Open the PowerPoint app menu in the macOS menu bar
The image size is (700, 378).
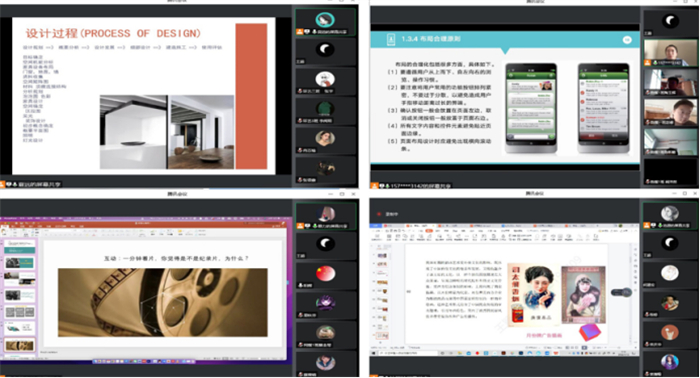pos(9,219)
